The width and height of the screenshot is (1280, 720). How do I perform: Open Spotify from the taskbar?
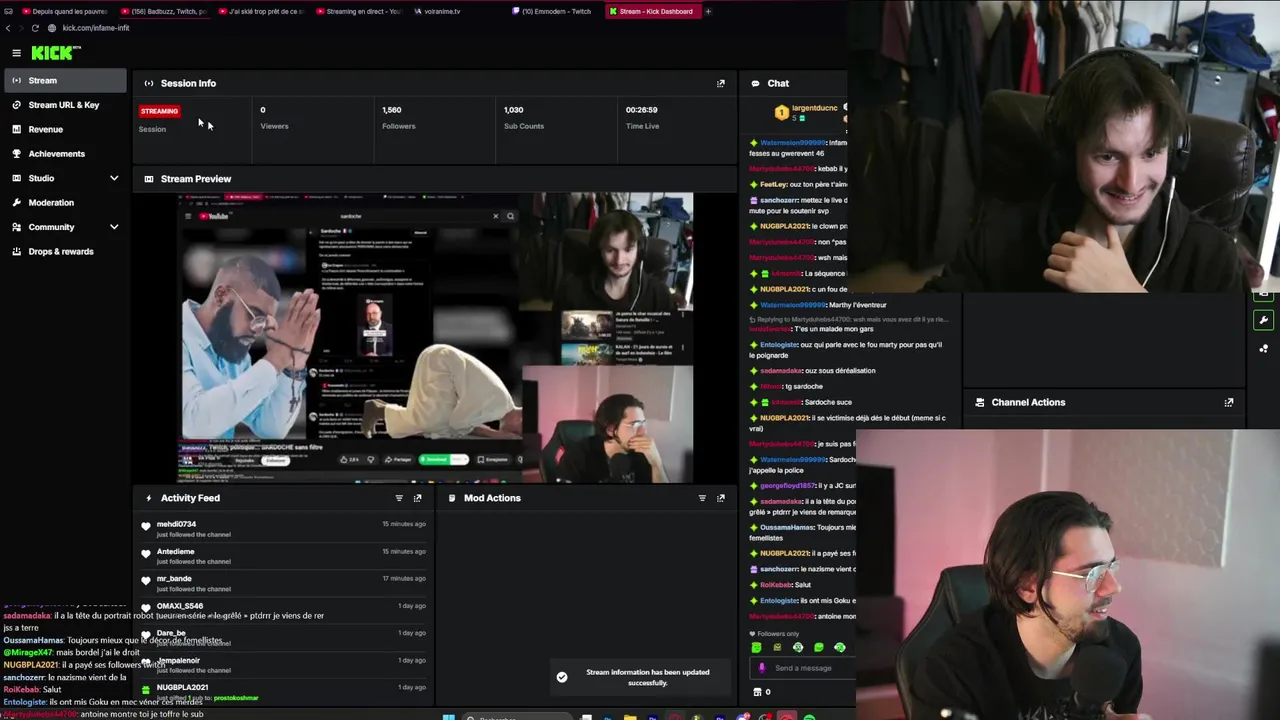pos(809,716)
